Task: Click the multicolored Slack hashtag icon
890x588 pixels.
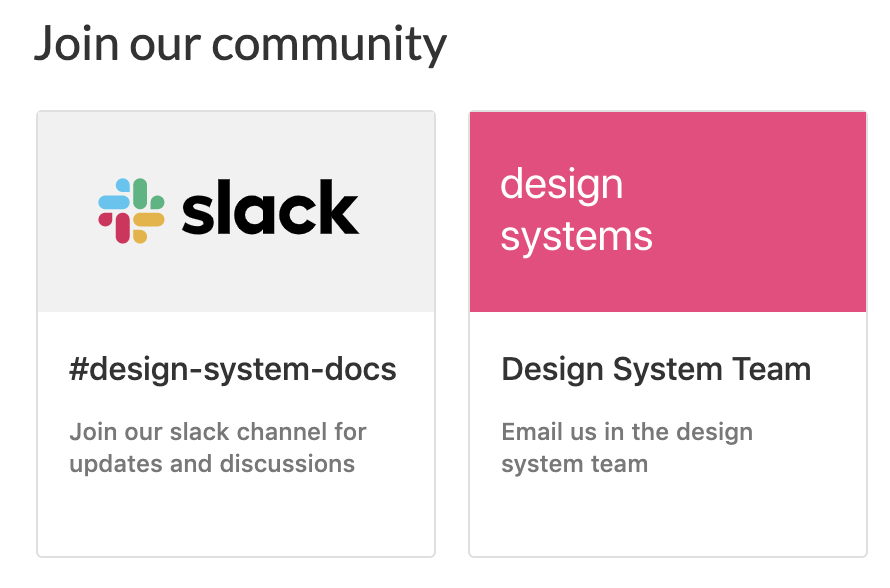Action: (x=131, y=211)
